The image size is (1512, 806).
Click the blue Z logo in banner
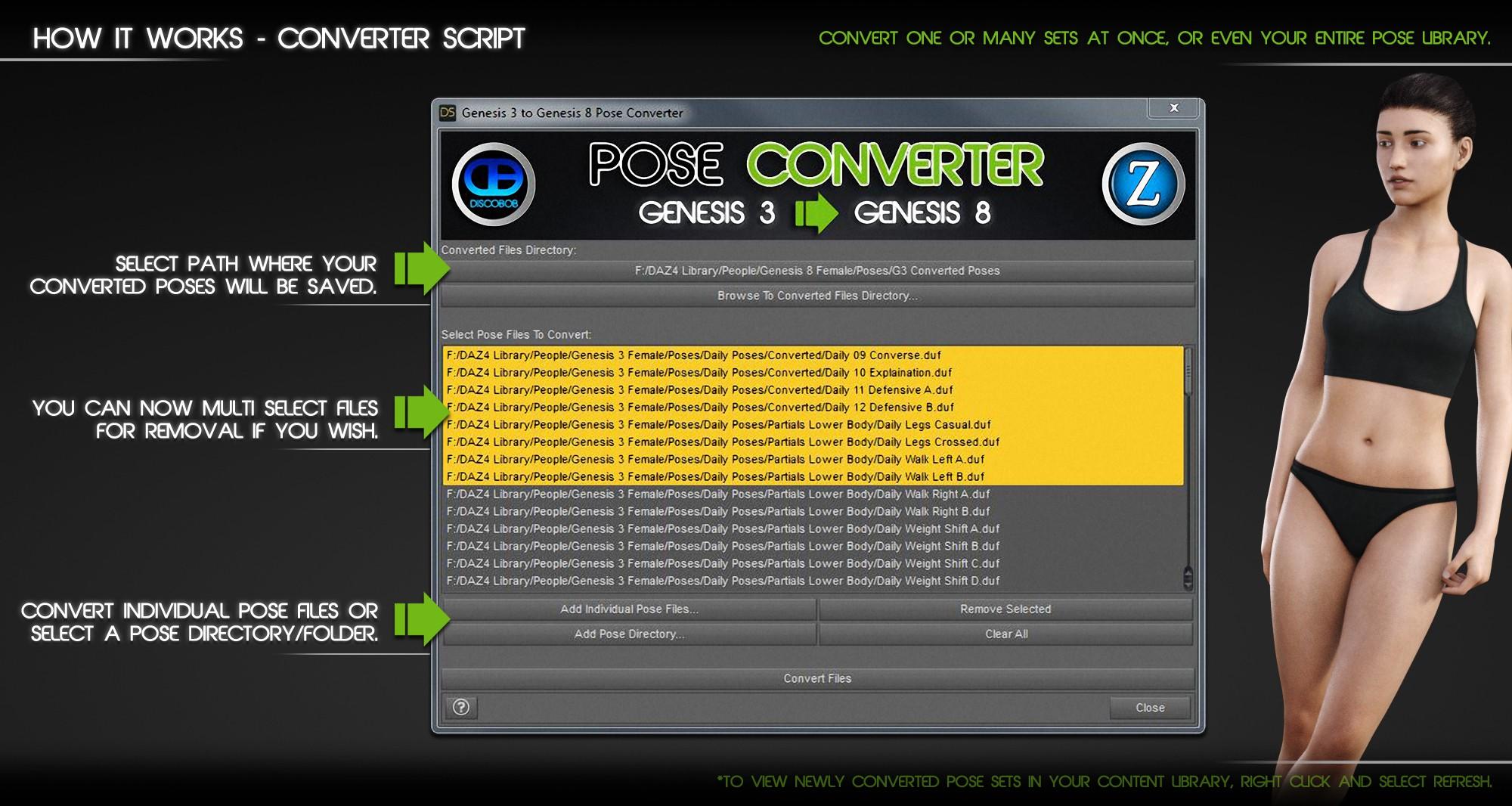[x=1142, y=184]
